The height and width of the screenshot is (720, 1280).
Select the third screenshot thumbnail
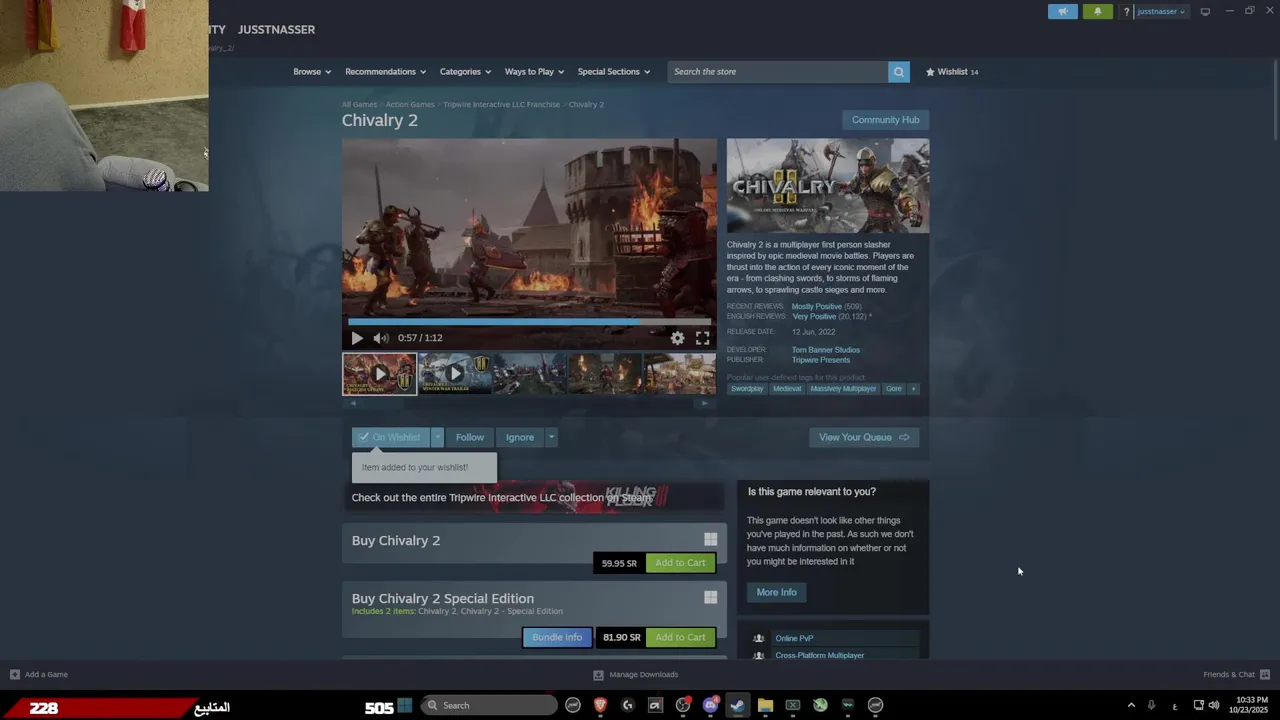coord(530,373)
